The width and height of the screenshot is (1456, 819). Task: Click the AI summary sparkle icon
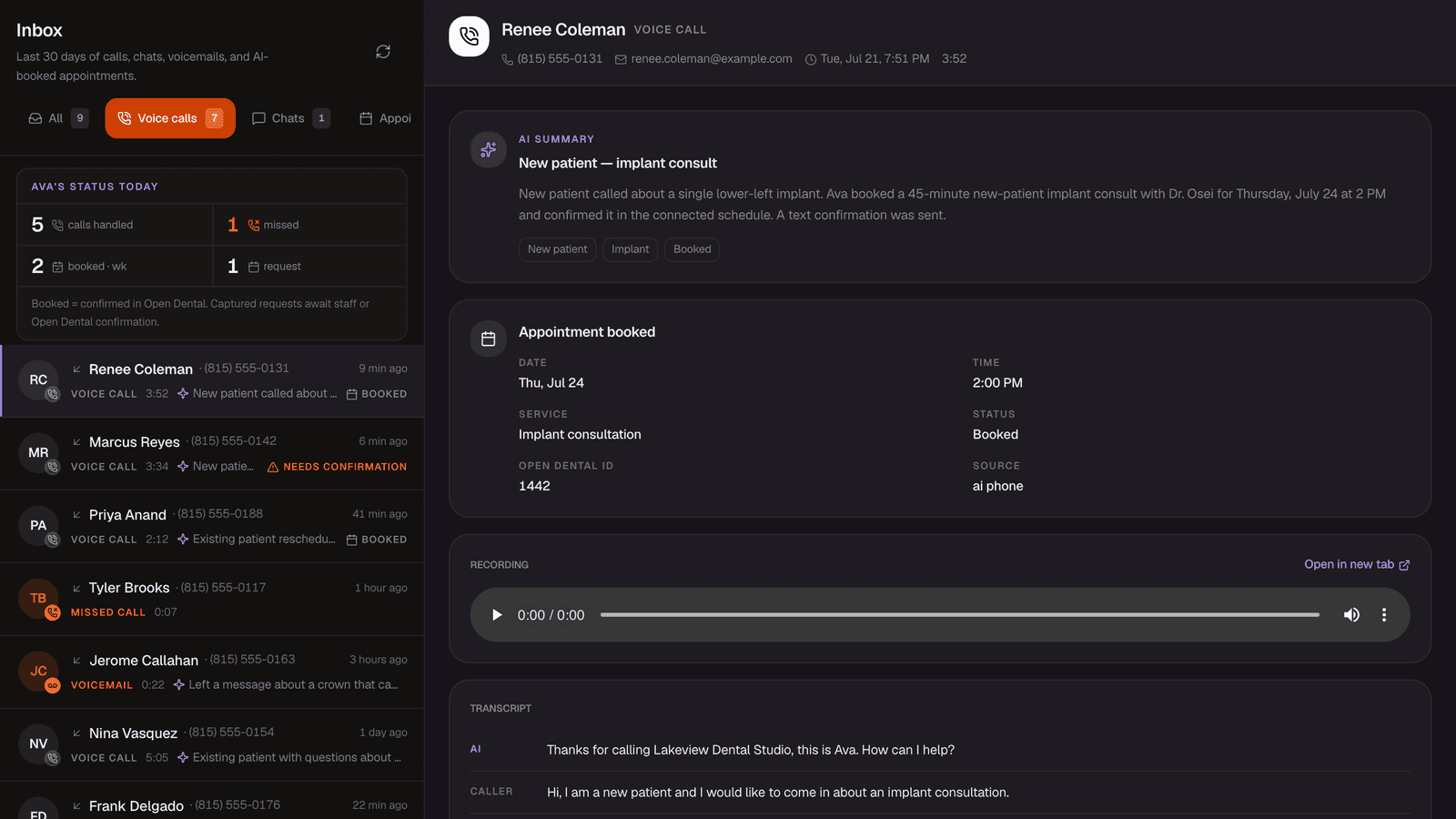click(489, 149)
